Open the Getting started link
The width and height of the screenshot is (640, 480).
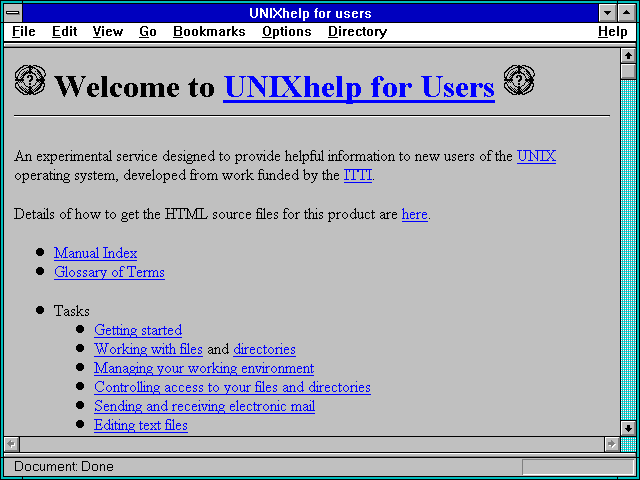pos(138,330)
